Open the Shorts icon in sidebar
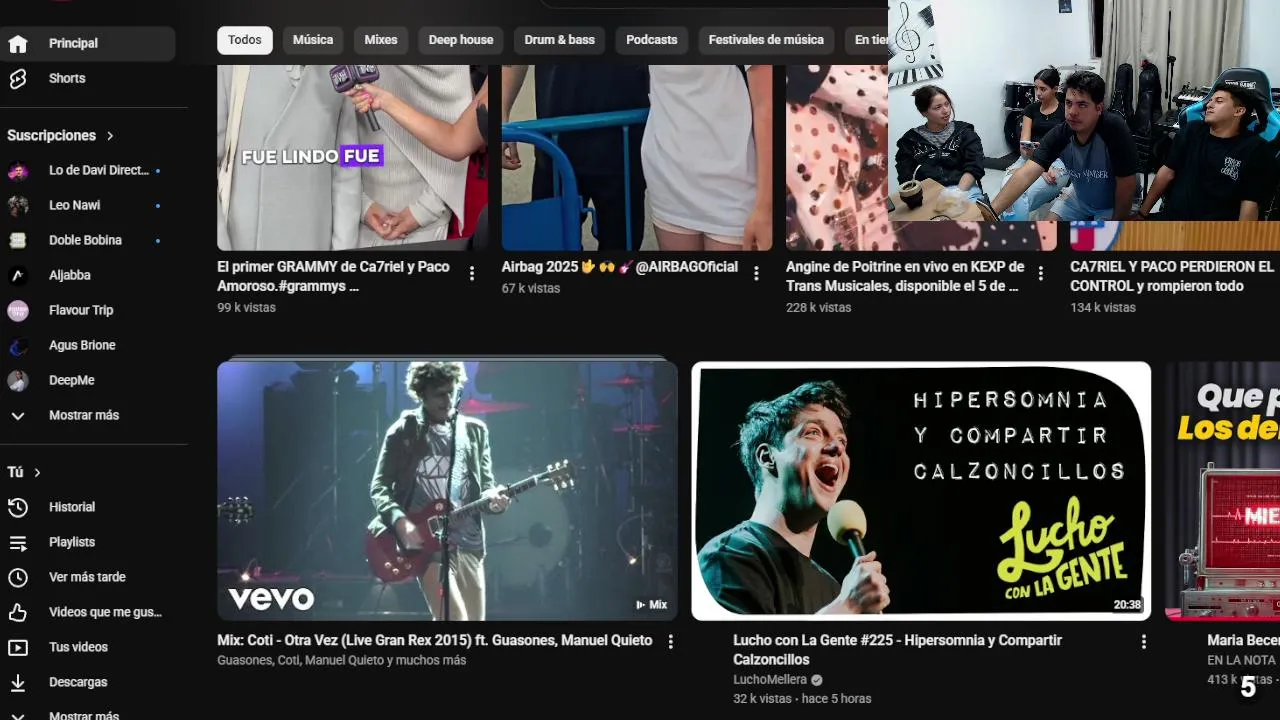This screenshot has height=720, width=1280. coord(18,78)
